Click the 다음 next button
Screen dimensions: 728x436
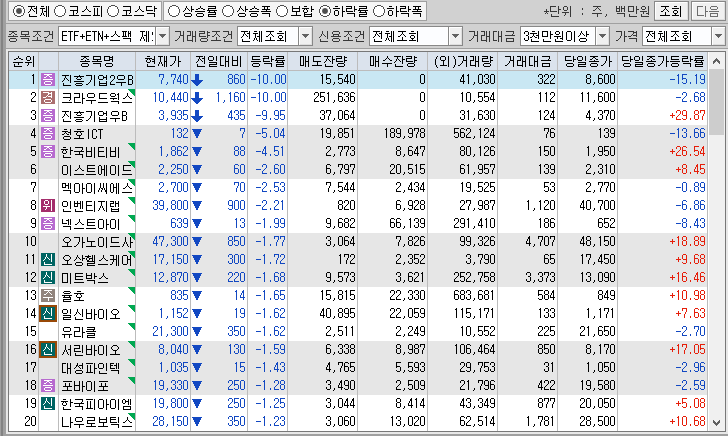pyautogui.click(x=708, y=11)
